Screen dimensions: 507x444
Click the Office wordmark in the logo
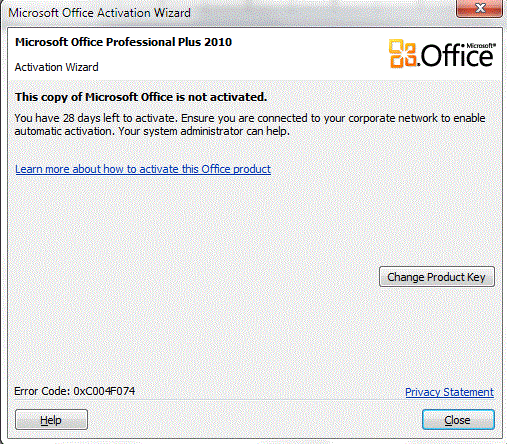tap(457, 56)
